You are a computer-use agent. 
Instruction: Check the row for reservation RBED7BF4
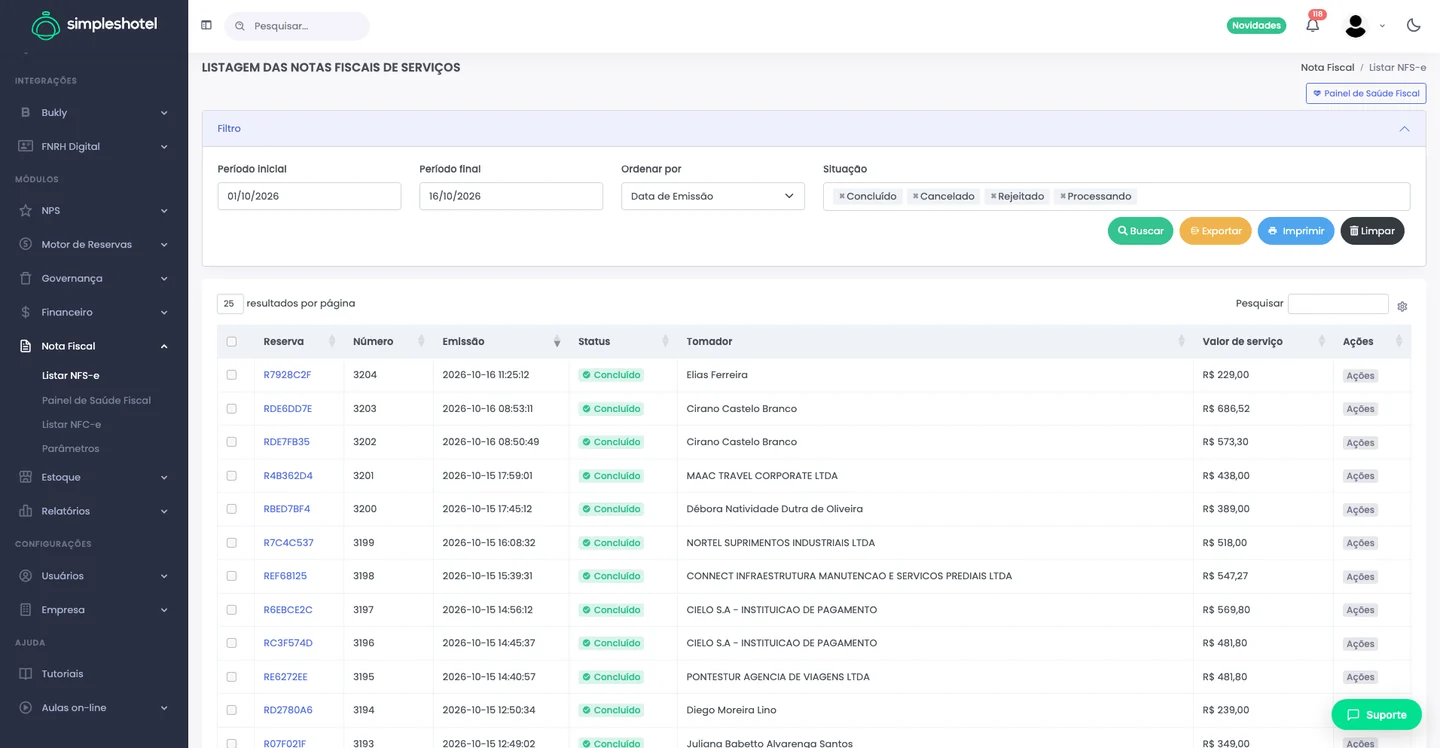232,509
